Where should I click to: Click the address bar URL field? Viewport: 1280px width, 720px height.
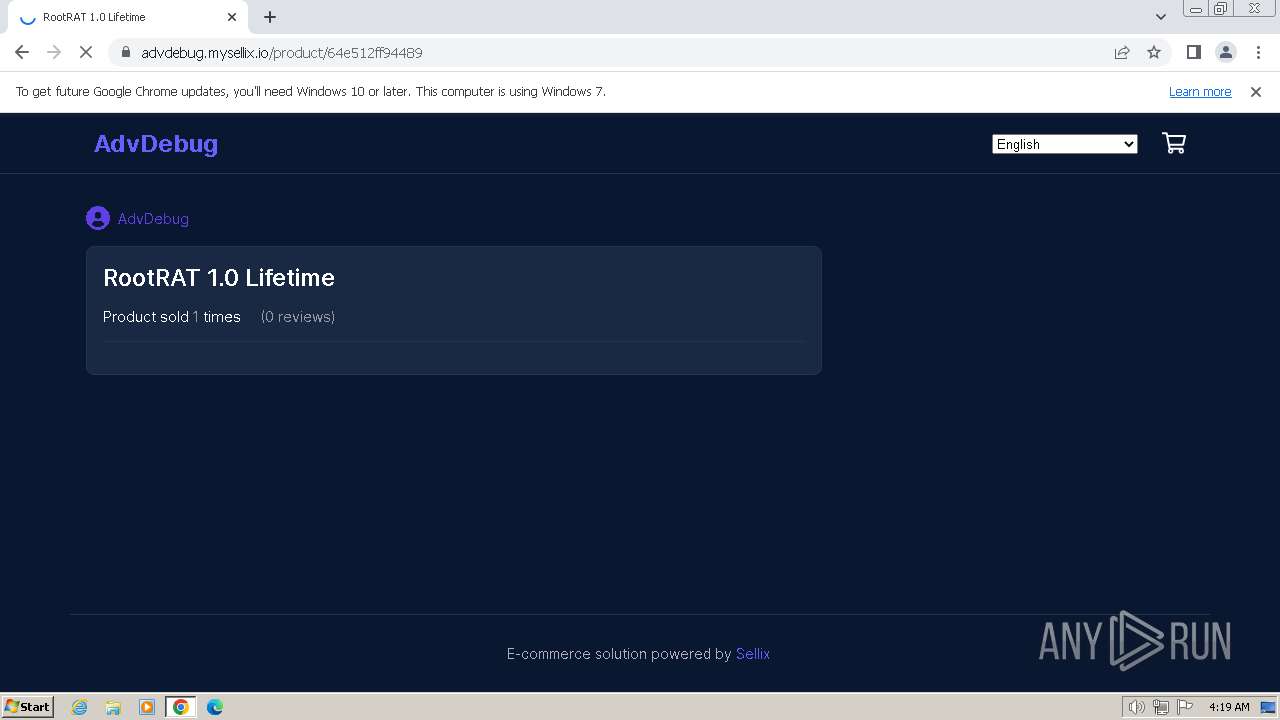coord(620,52)
